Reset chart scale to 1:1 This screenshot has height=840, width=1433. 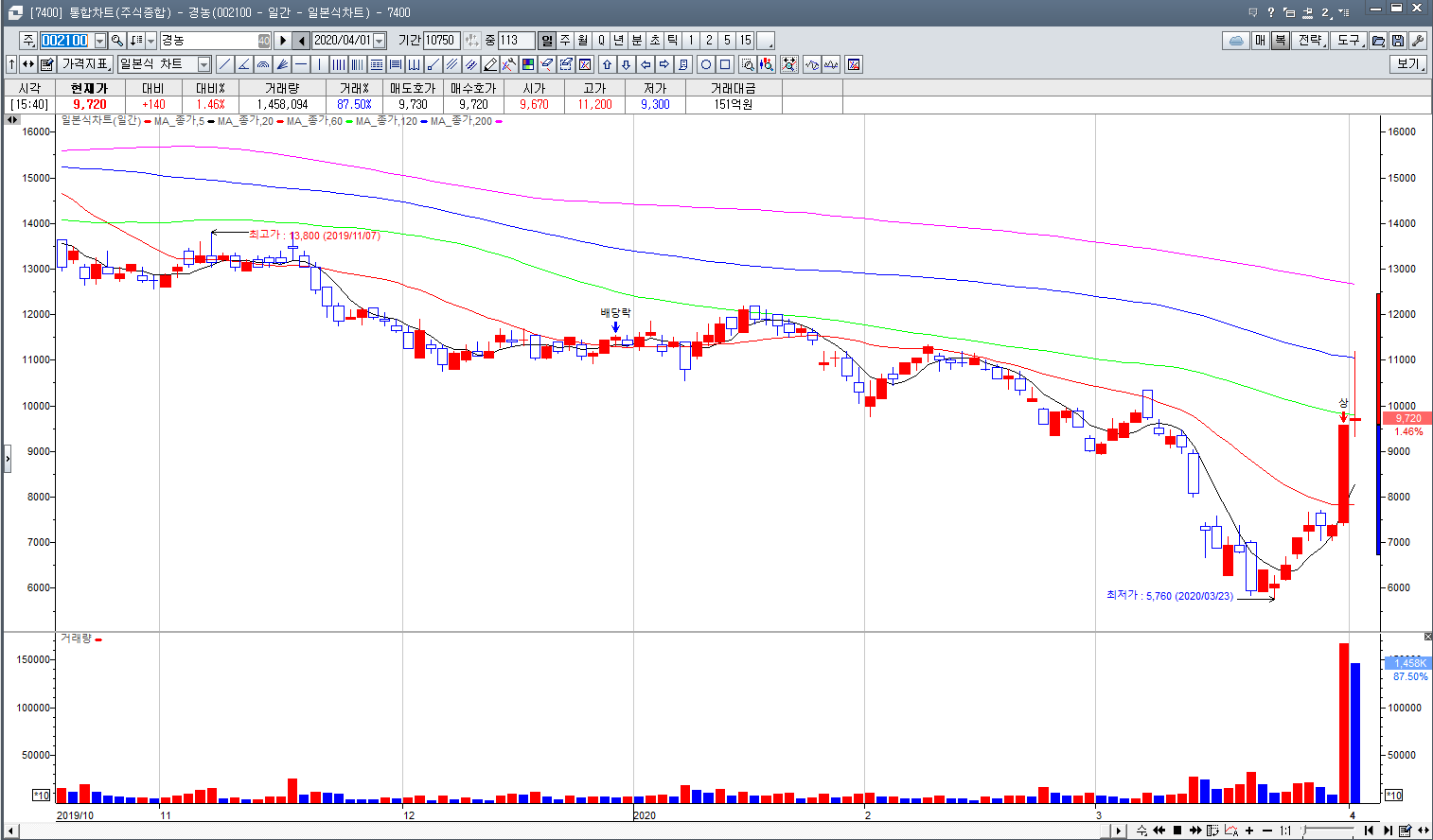1285,831
